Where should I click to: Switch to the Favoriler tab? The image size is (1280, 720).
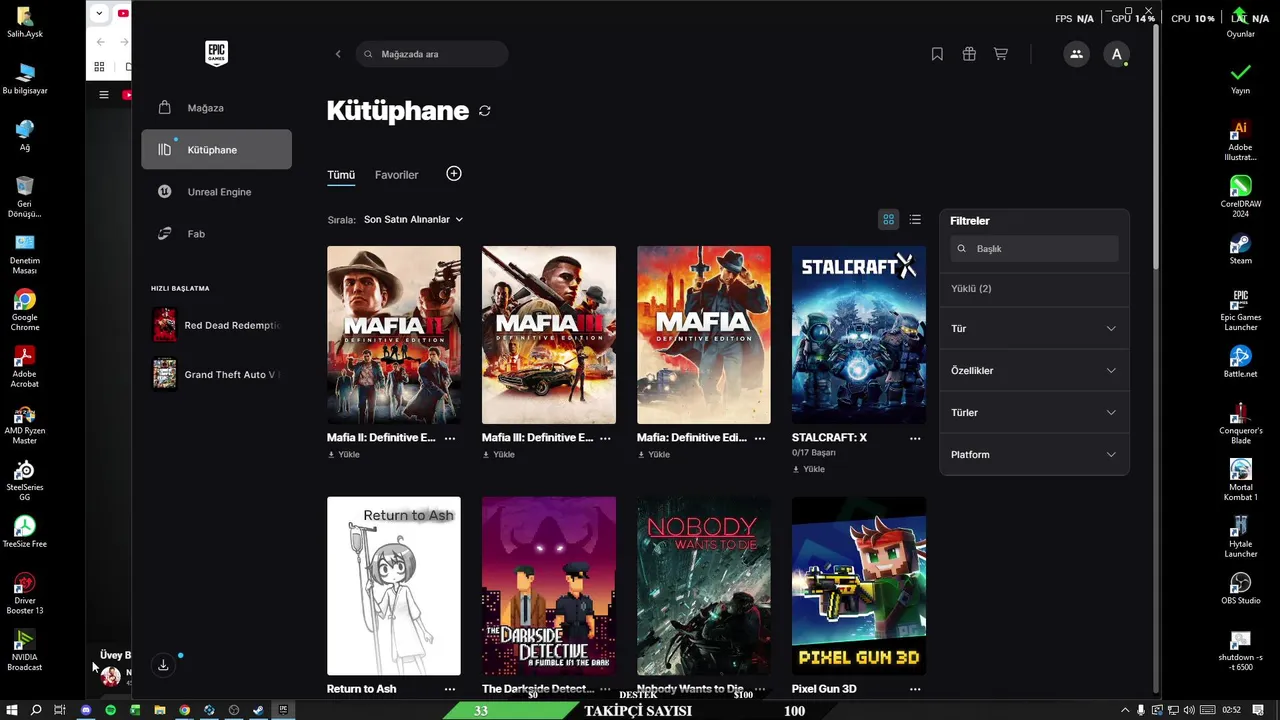[396, 175]
